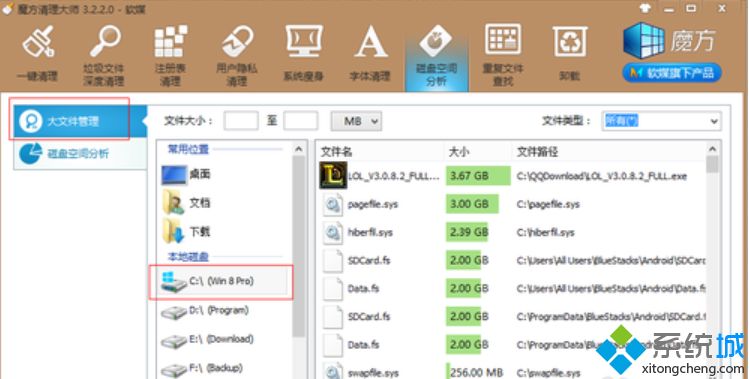Screen dimensions: 749x379
Task: Click the minimum file size input
Action: click(x=241, y=121)
